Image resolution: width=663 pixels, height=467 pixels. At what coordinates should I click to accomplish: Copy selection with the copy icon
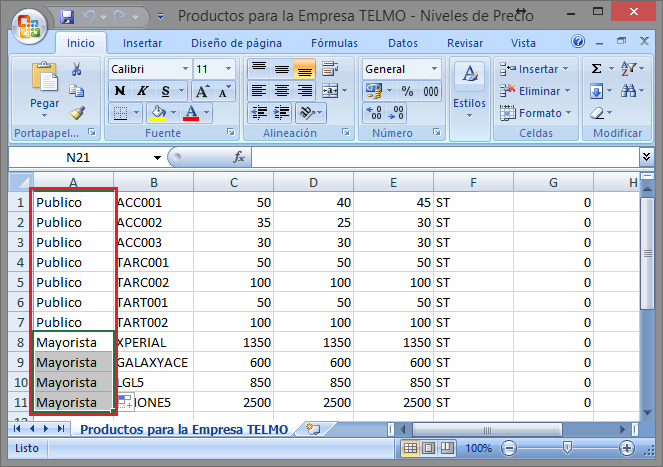(x=77, y=91)
